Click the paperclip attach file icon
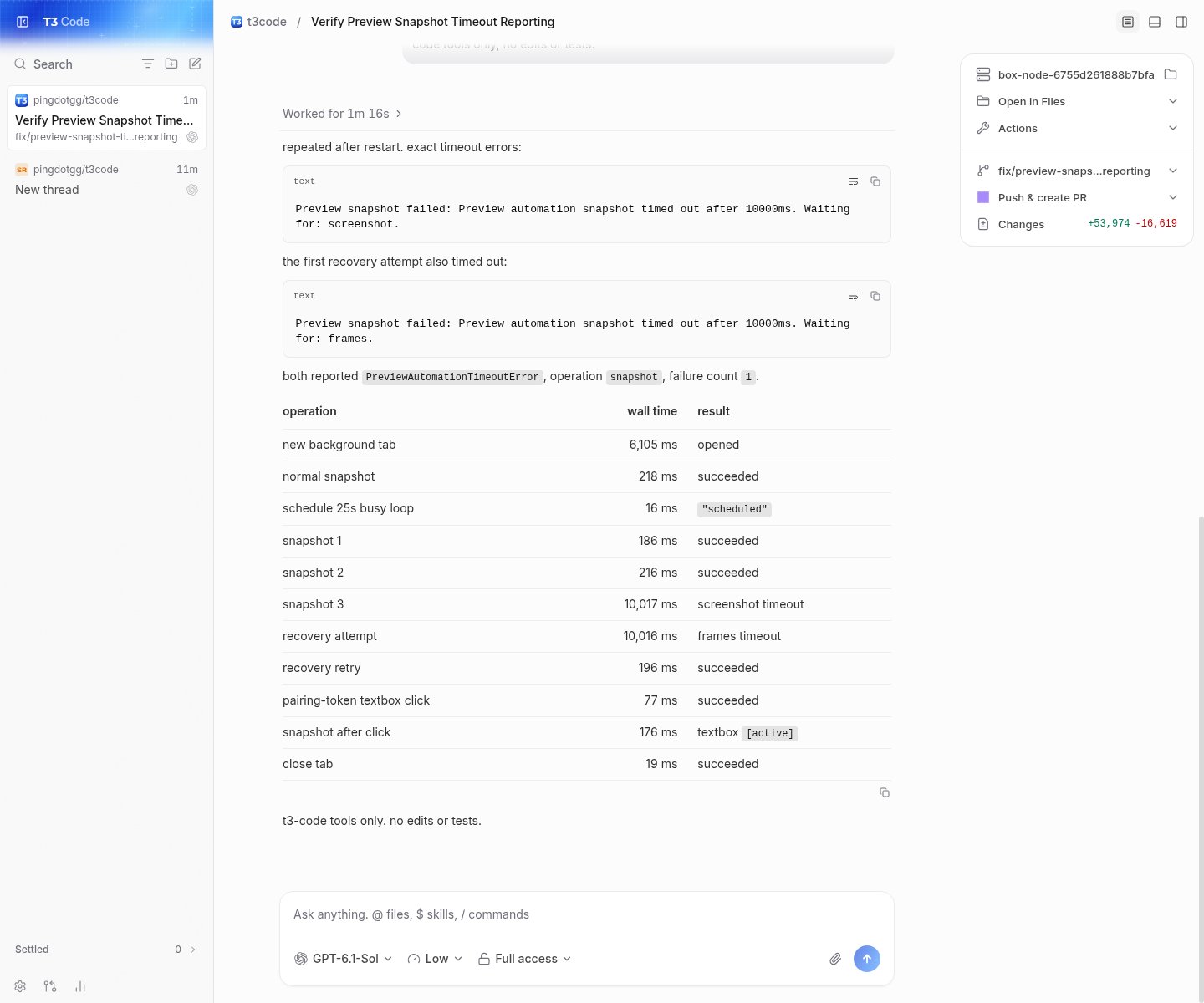The width and height of the screenshot is (1204, 1003). click(835, 959)
